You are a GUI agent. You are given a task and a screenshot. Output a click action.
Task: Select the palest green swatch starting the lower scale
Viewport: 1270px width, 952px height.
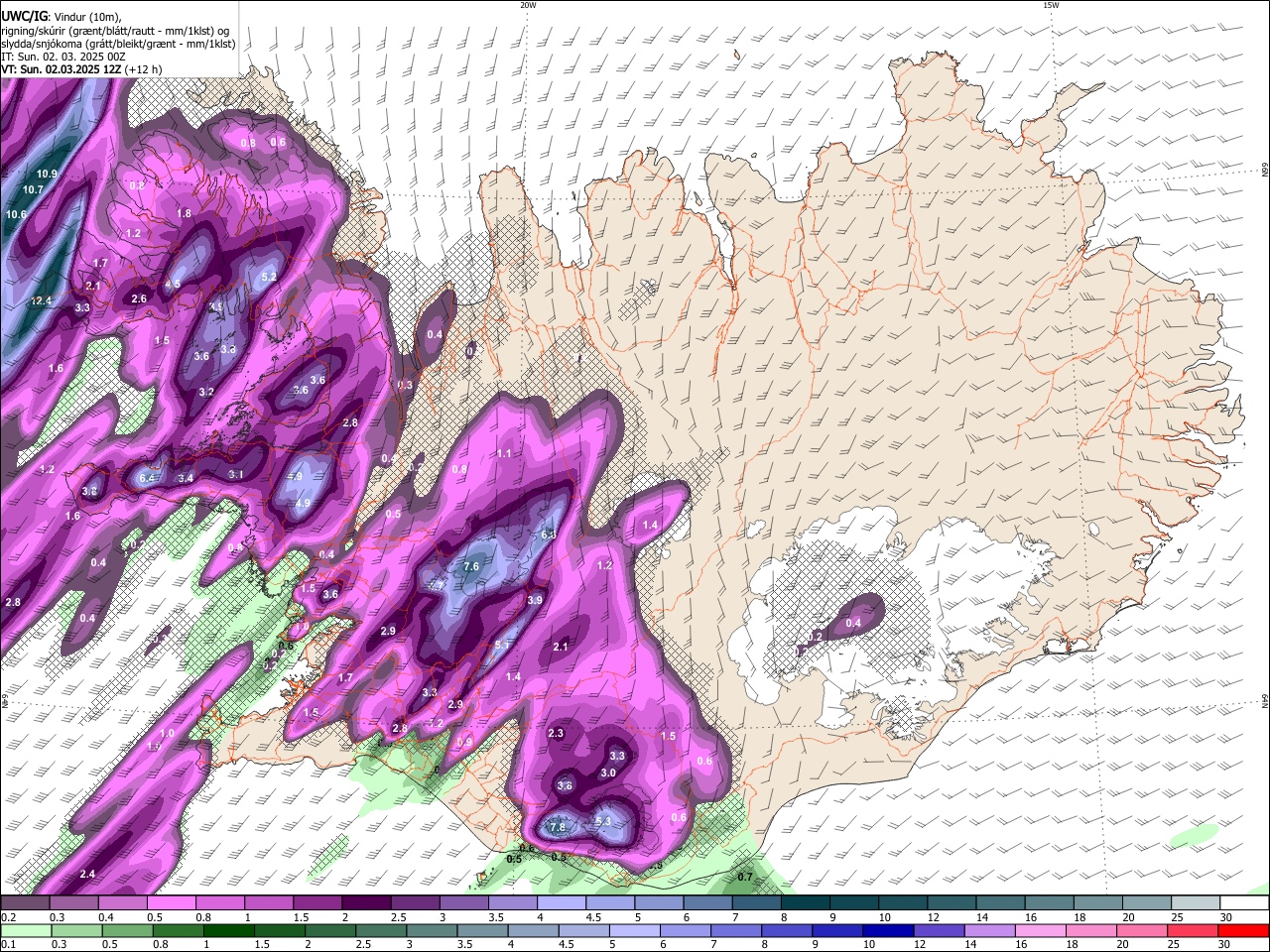click(x=26, y=930)
